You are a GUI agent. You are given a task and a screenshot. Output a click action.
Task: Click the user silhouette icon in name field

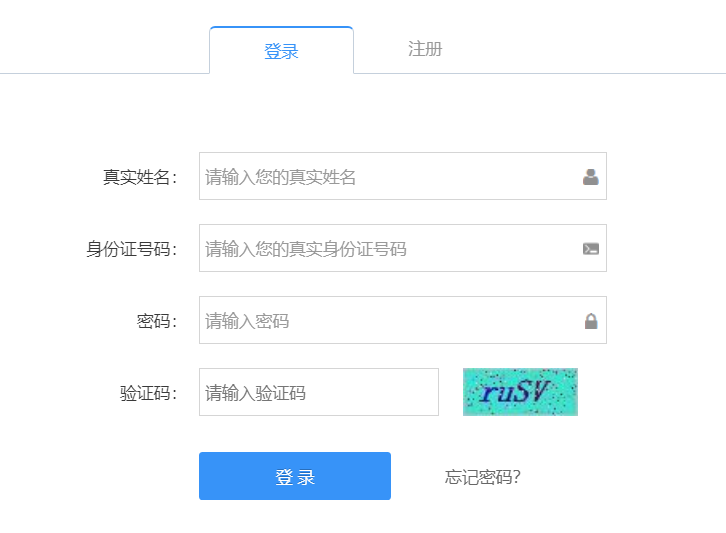click(590, 177)
